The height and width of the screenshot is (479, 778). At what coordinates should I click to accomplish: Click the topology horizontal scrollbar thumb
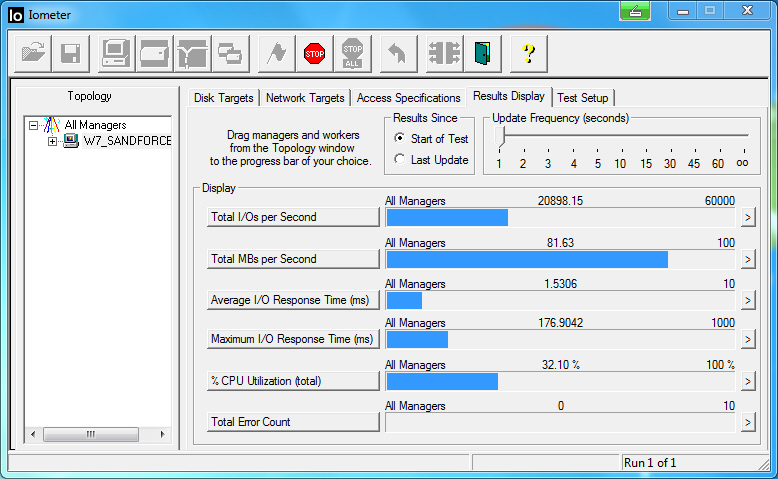(x=91, y=434)
